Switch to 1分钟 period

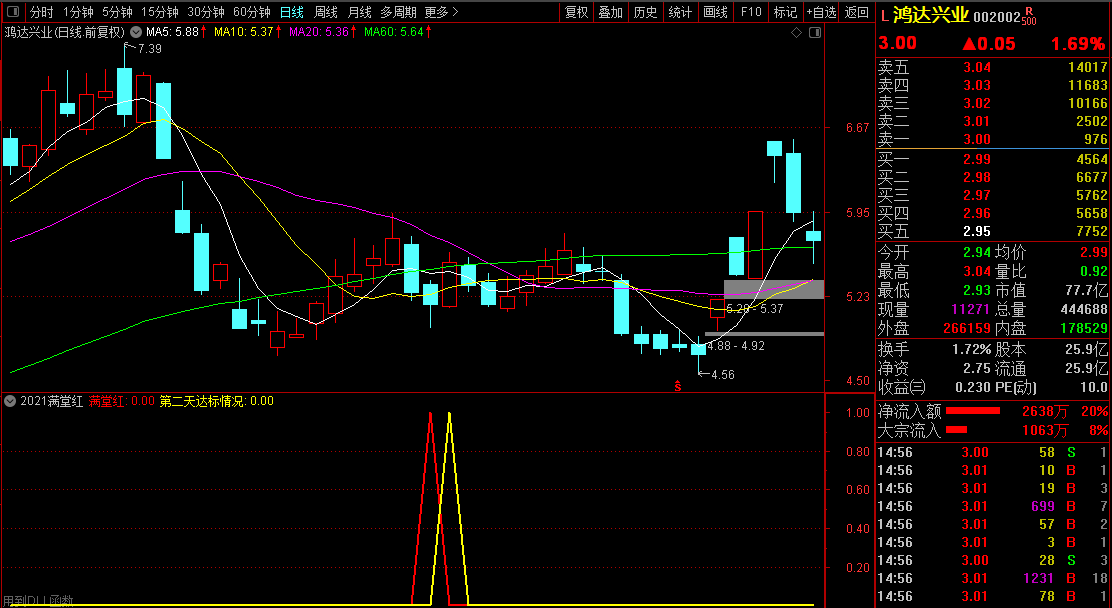78,12
